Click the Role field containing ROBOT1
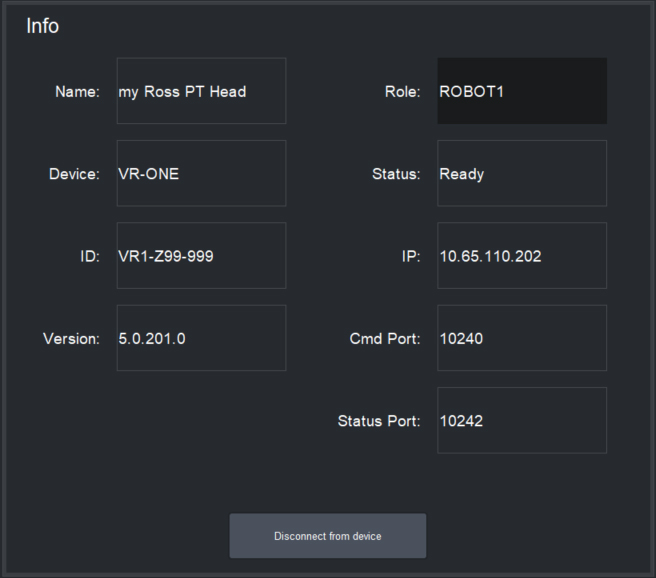656x578 pixels. [x=521, y=91]
